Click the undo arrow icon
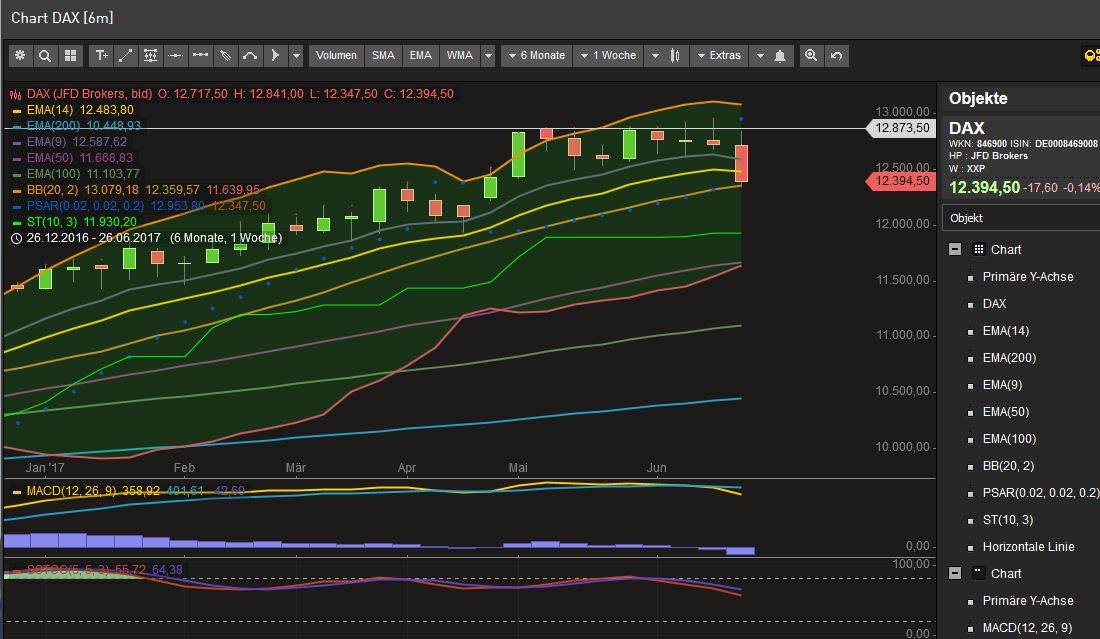 pos(836,55)
